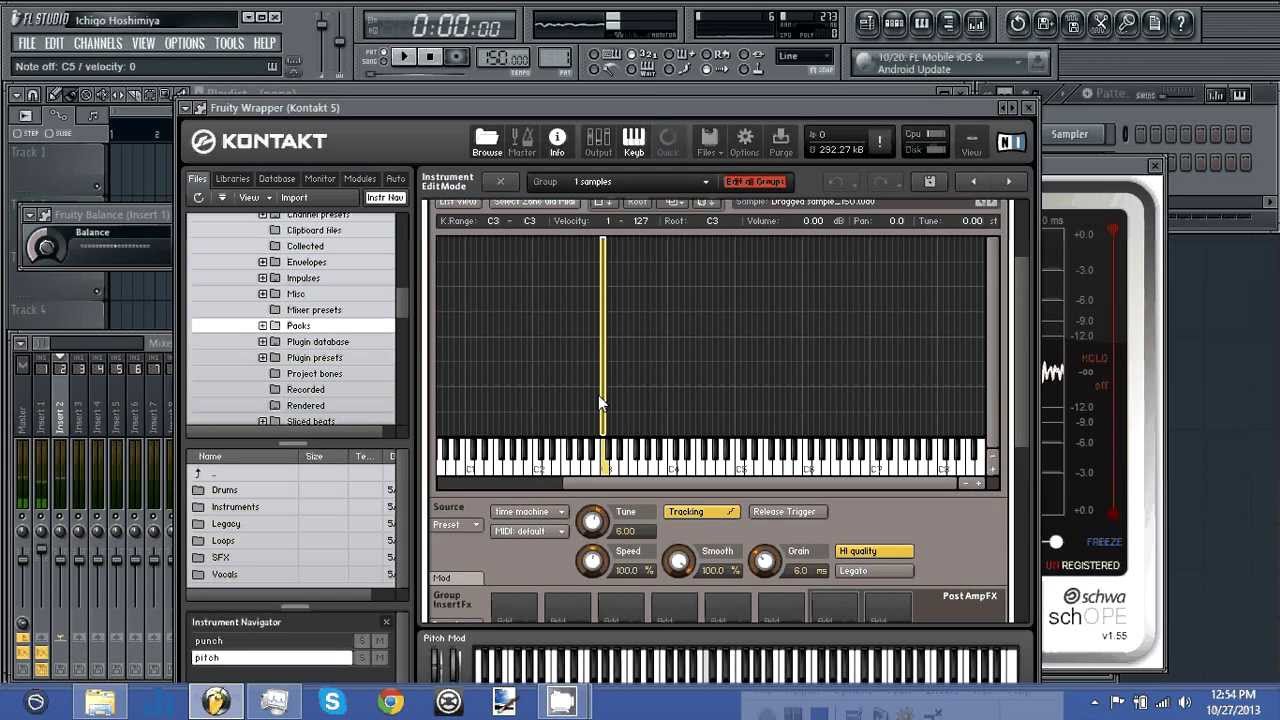
Task: Adjust the Tune knob
Action: pyautogui.click(x=592, y=521)
